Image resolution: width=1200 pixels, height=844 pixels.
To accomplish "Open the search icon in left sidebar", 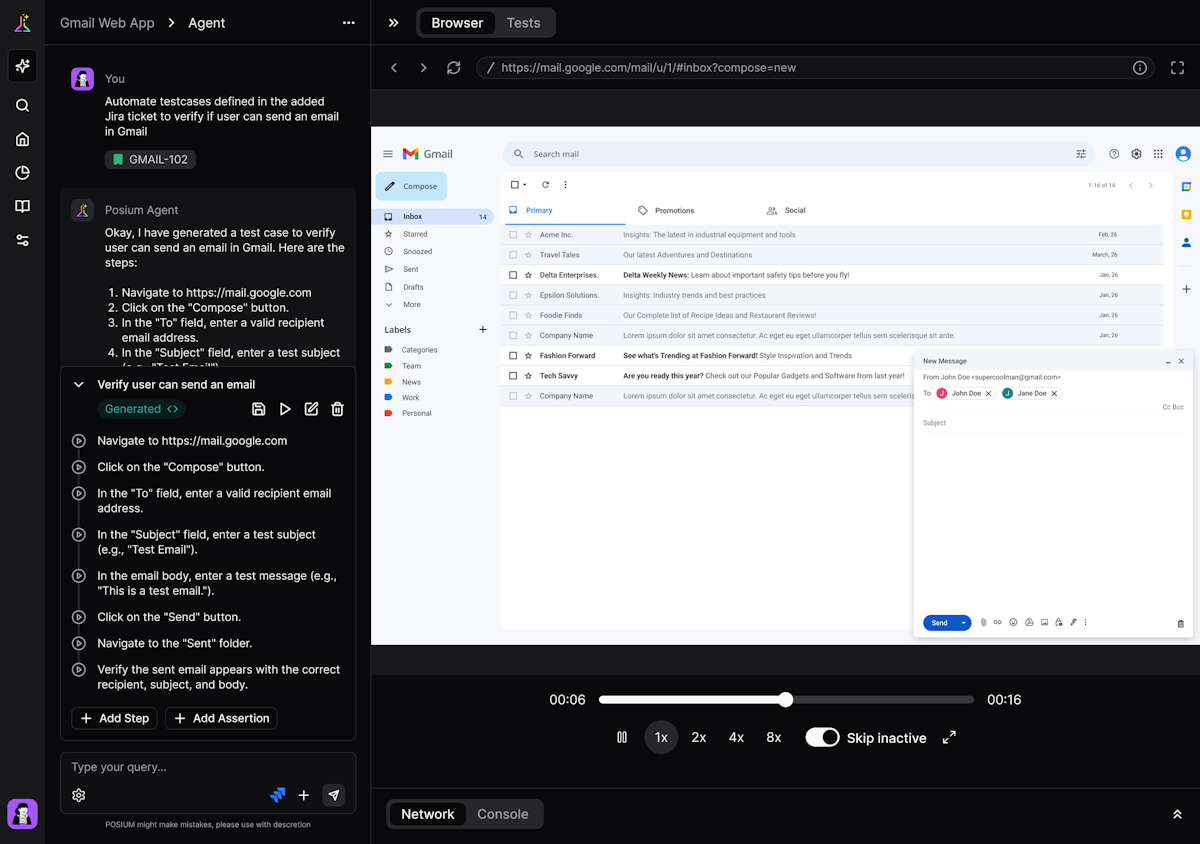I will click(22, 106).
